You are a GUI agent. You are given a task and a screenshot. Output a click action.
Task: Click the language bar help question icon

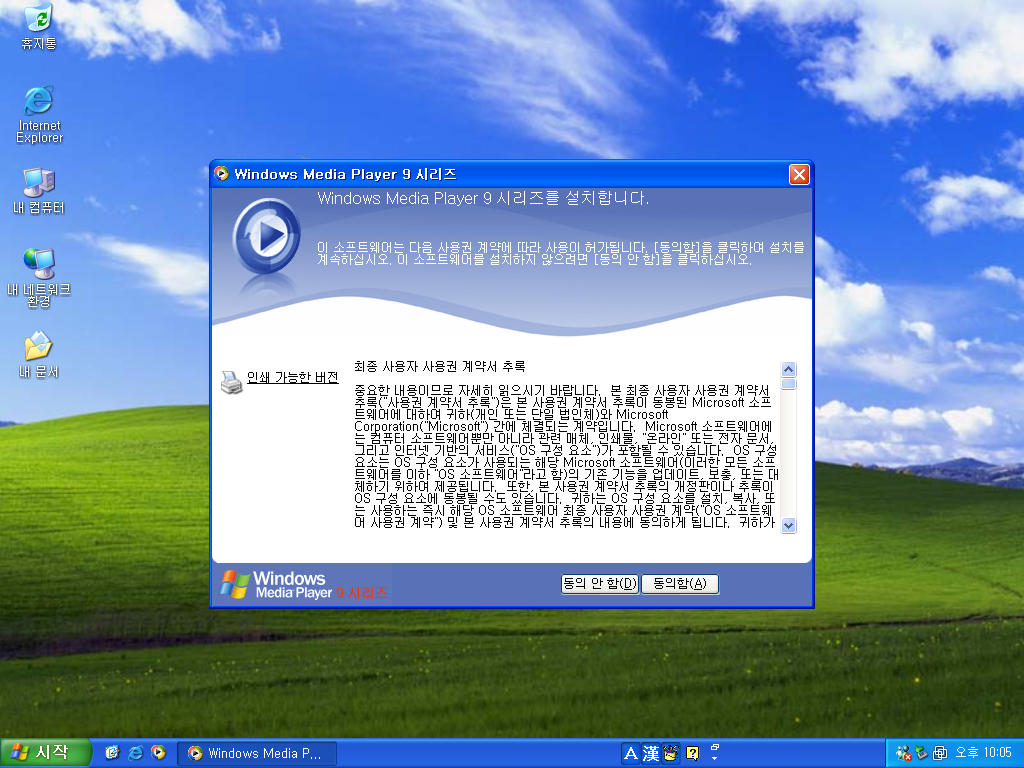(x=693, y=754)
